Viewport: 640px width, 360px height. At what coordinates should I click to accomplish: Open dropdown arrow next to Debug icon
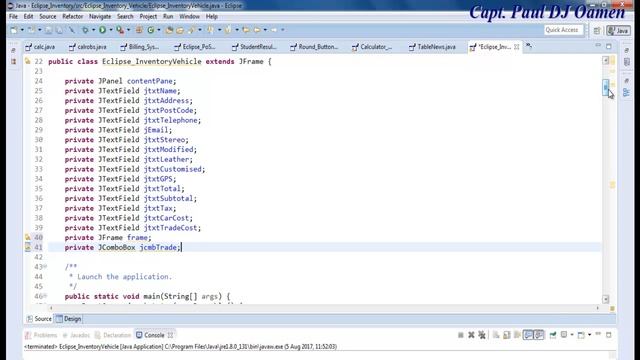tap(93, 30)
